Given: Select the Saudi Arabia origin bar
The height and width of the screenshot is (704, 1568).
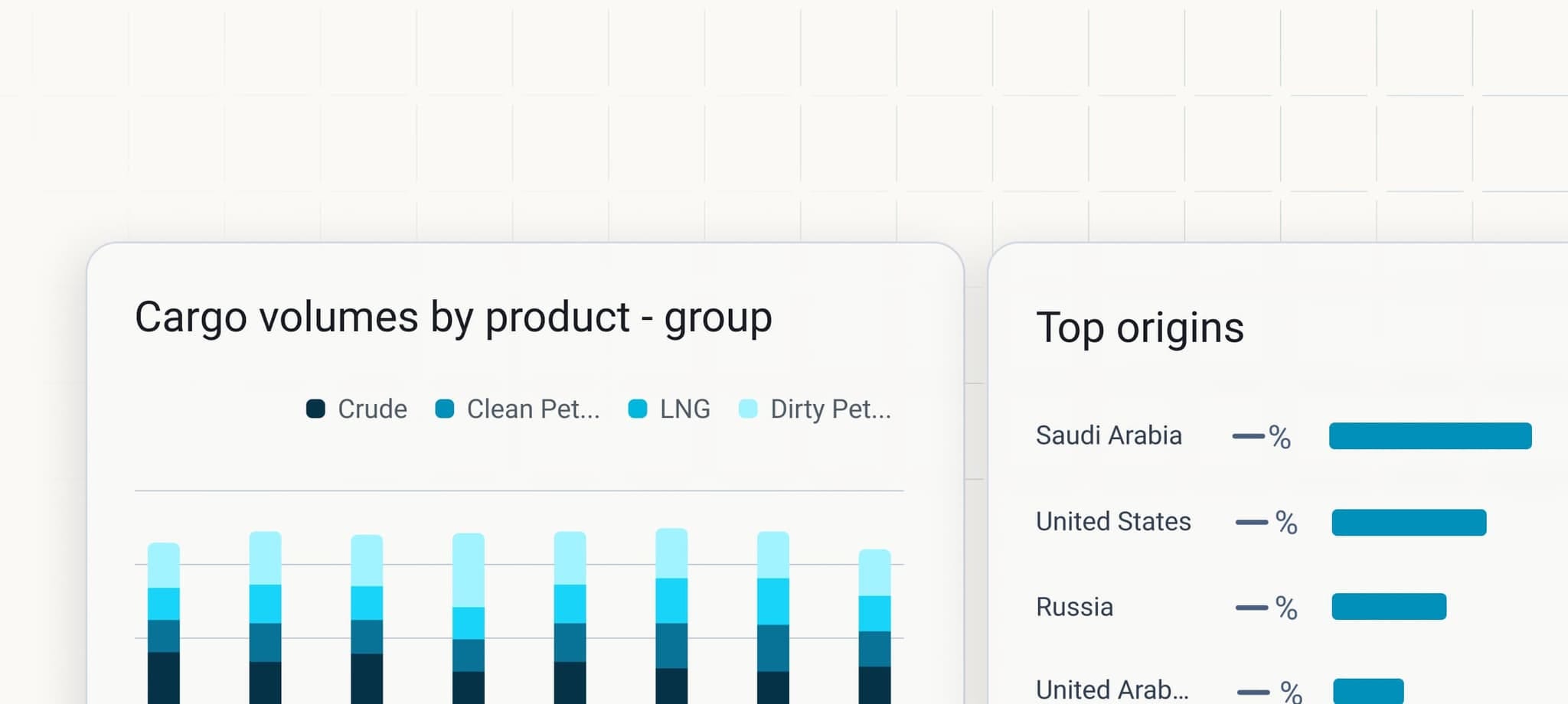Looking at the screenshot, I should point(1430,435).
